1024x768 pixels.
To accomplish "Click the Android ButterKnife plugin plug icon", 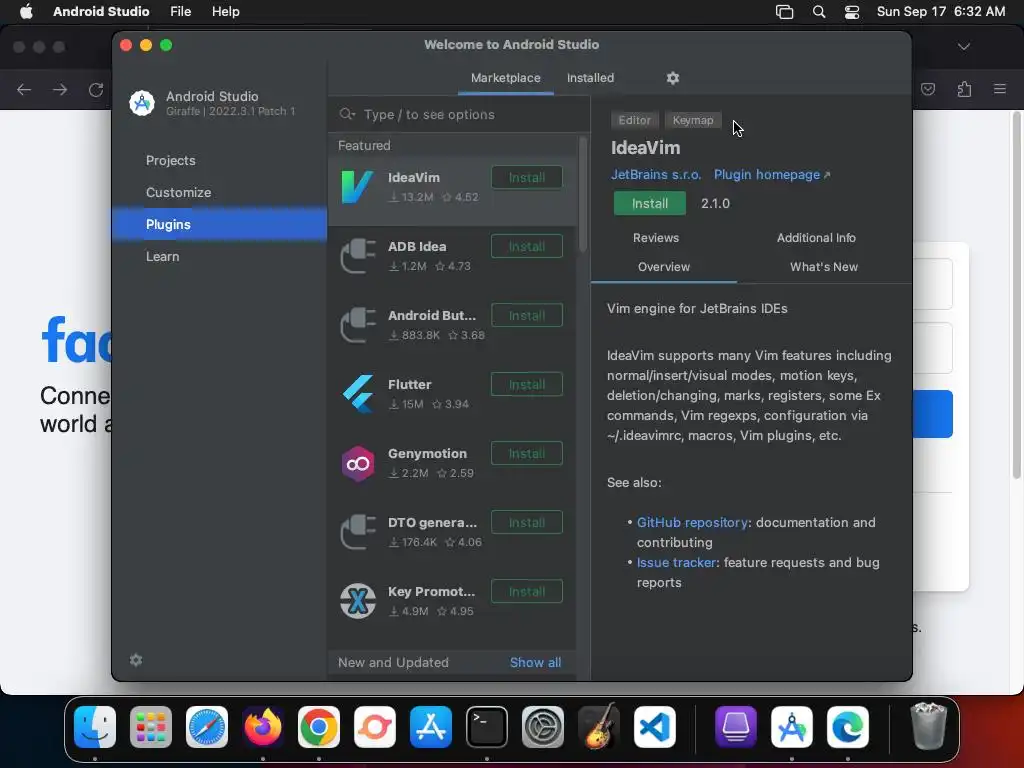I will [357, 325].
